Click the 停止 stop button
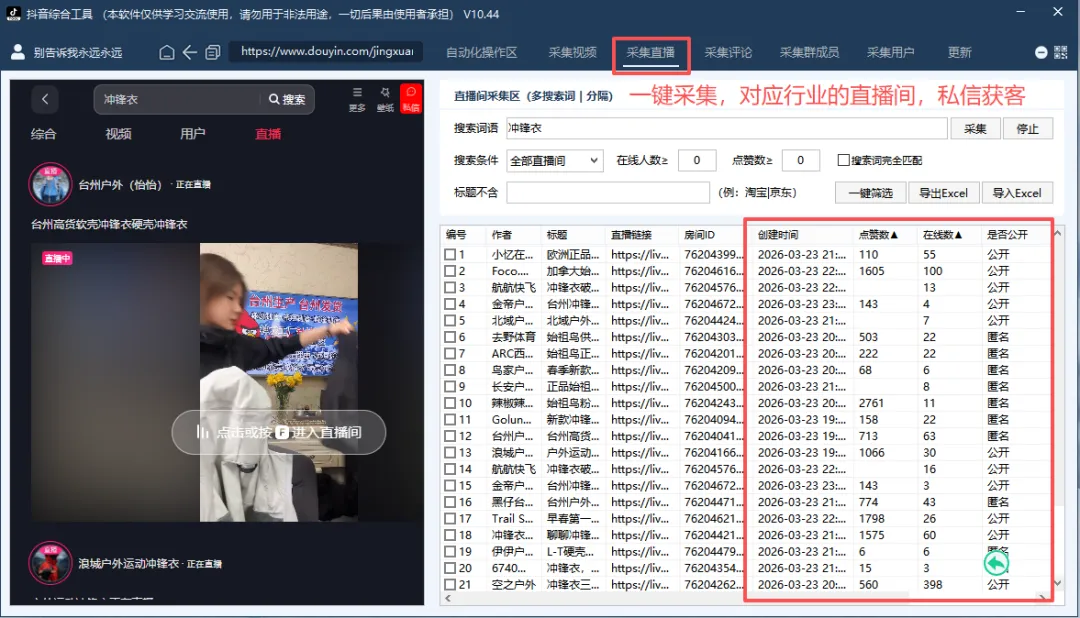The height and width of the screenshot is (618, 1080). (1028, 128)
